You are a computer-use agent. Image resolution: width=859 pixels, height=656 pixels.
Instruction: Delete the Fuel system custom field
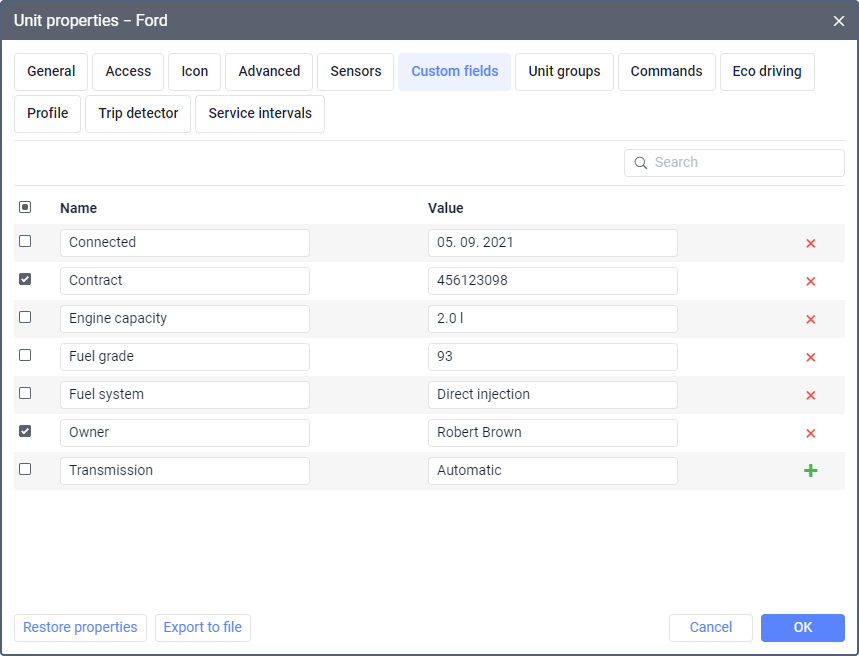[x=810, y=395]
